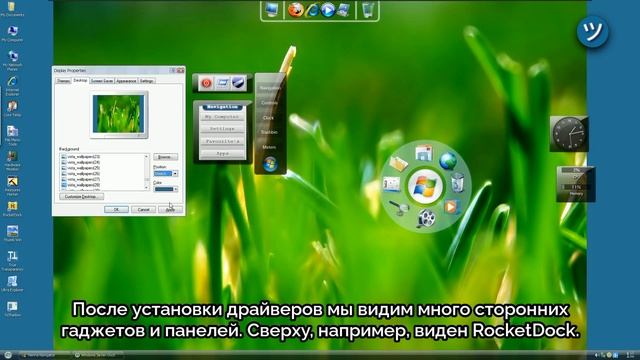Click Cancel in Display Properties

coord(143,209)
